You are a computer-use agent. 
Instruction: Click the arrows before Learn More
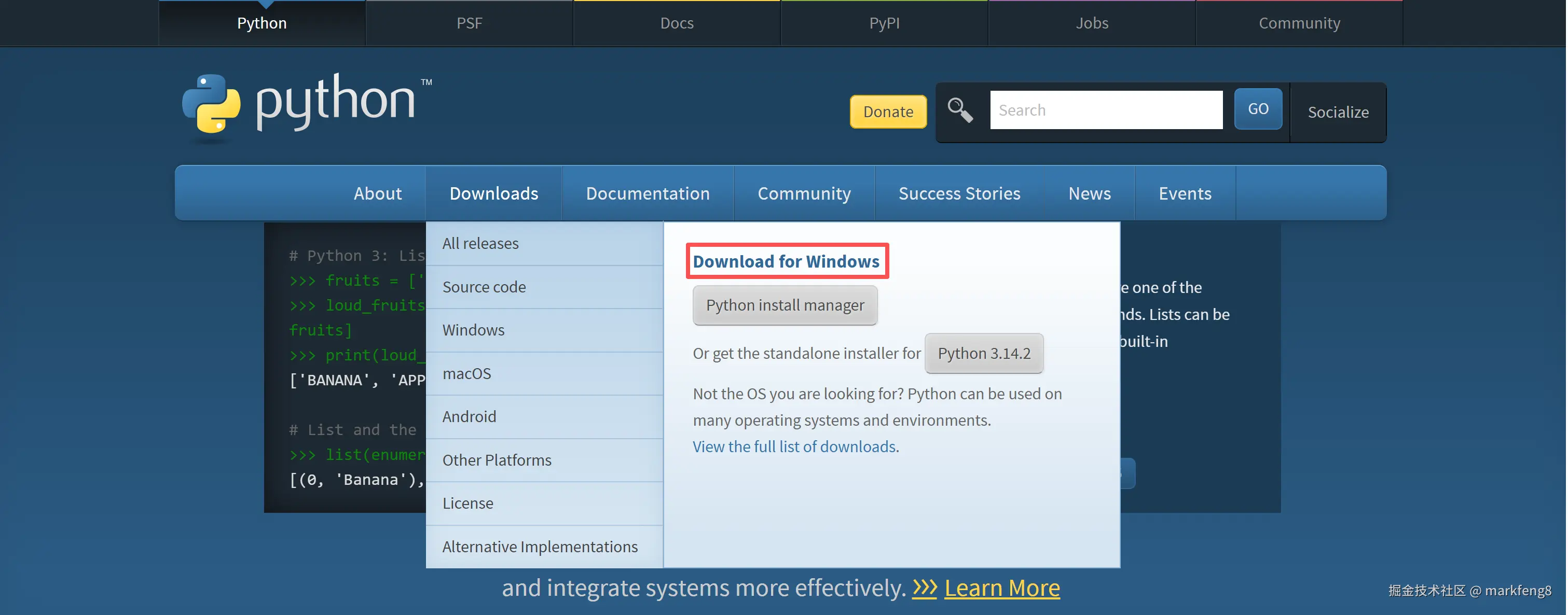(924, 588)
